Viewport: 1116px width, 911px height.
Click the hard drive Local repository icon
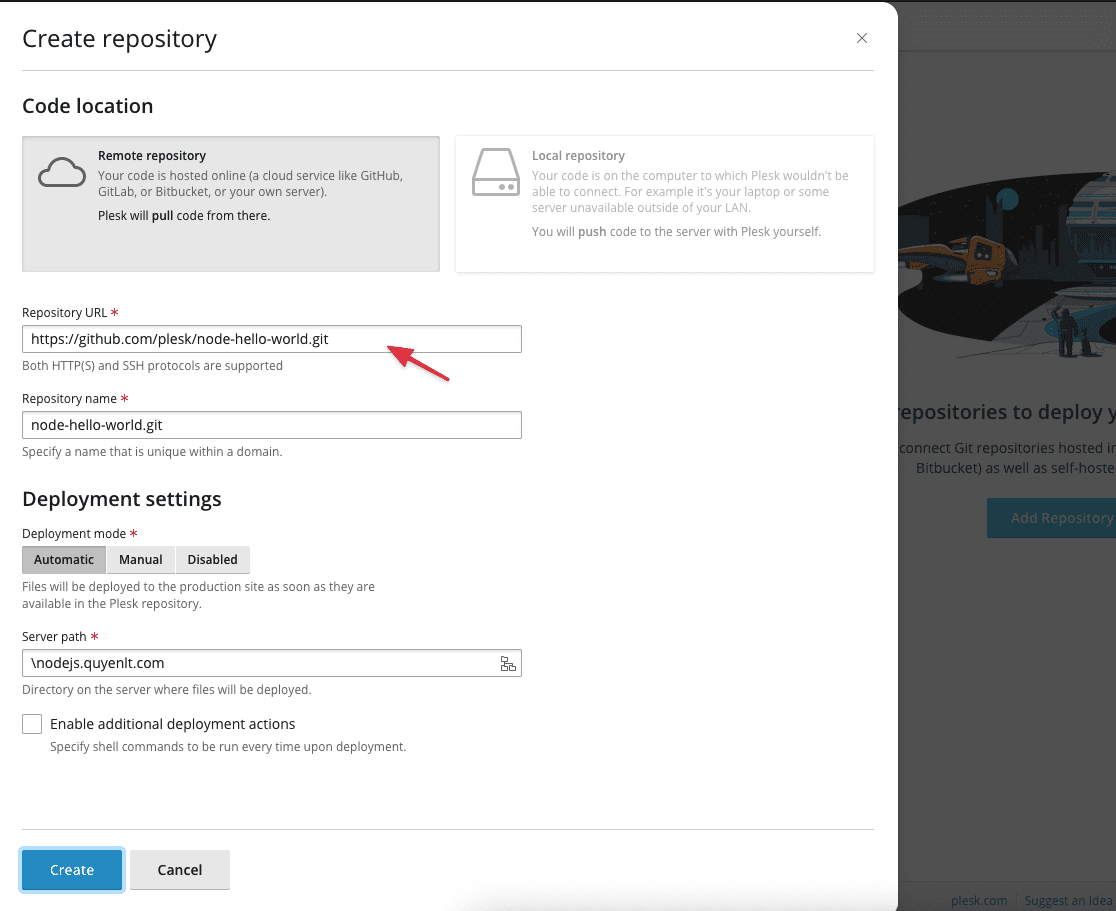pyautogui.click(x=495, y=174)
